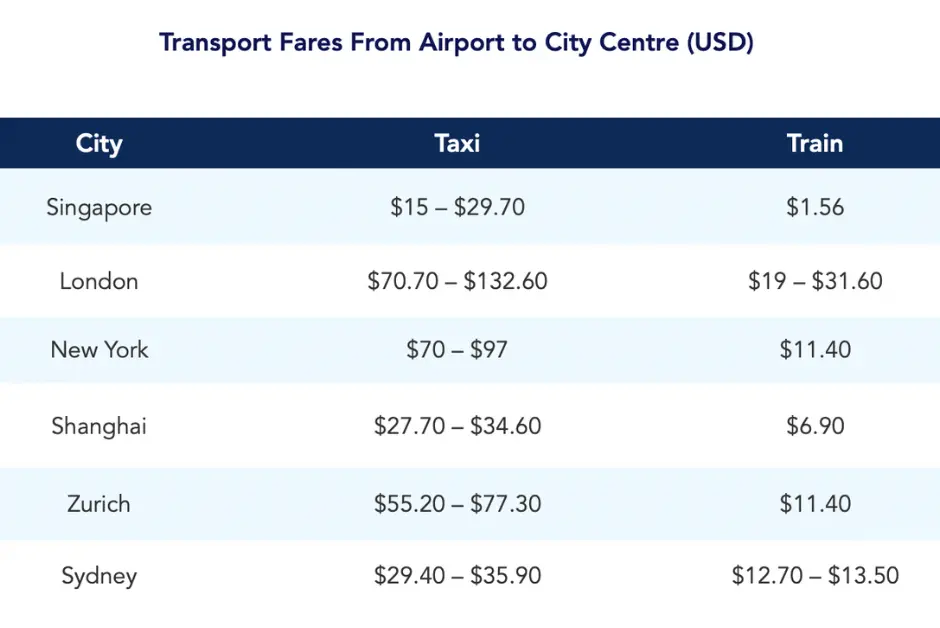Viewport: 940px width, 628px height.
Task: Click the table title text
Action: click(x=456, y=43)
